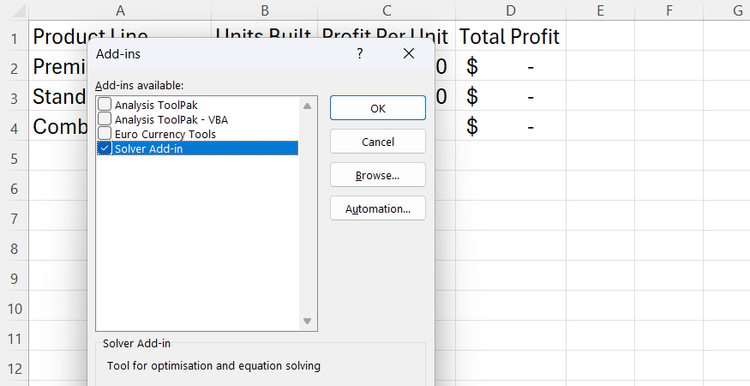The image size is (750, 386).
Task: Select column A header
Action: point(120,10)
